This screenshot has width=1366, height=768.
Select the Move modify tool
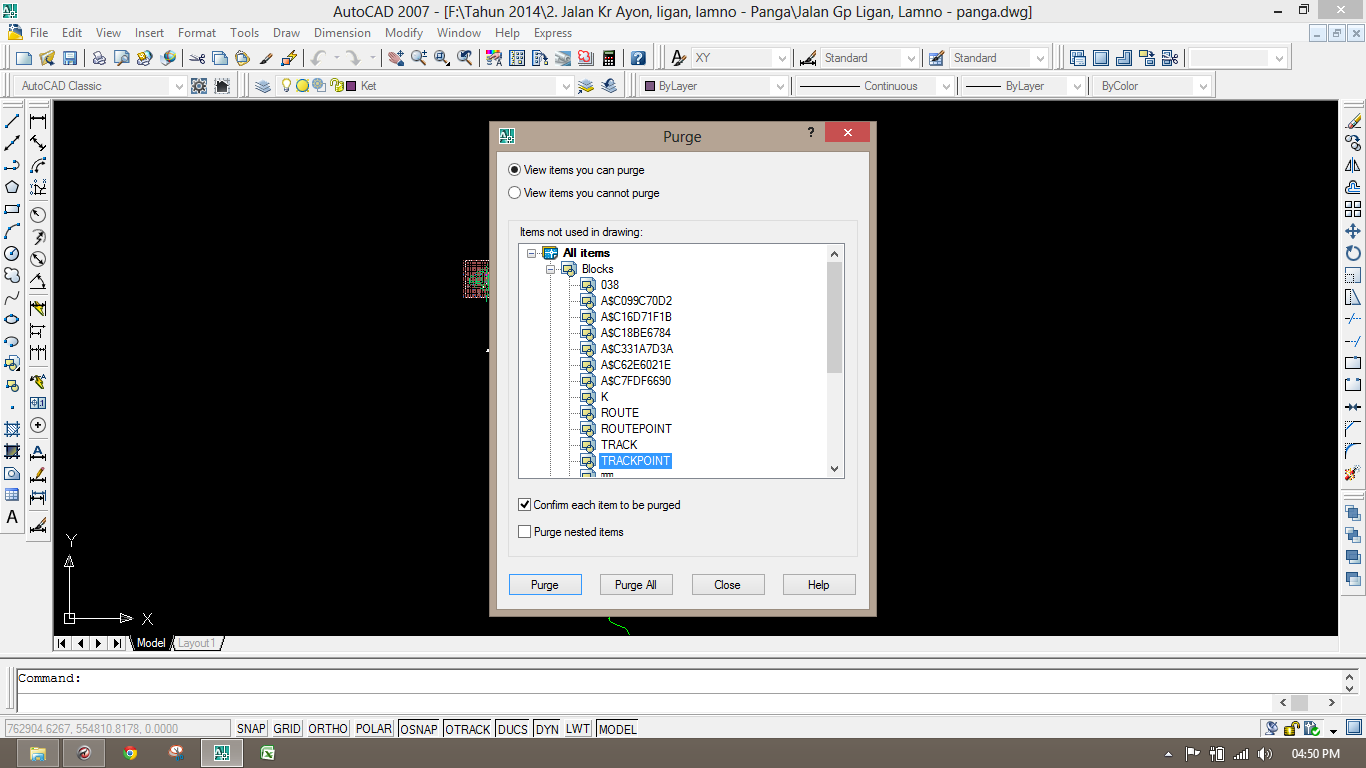click(x=1353, y=231)
